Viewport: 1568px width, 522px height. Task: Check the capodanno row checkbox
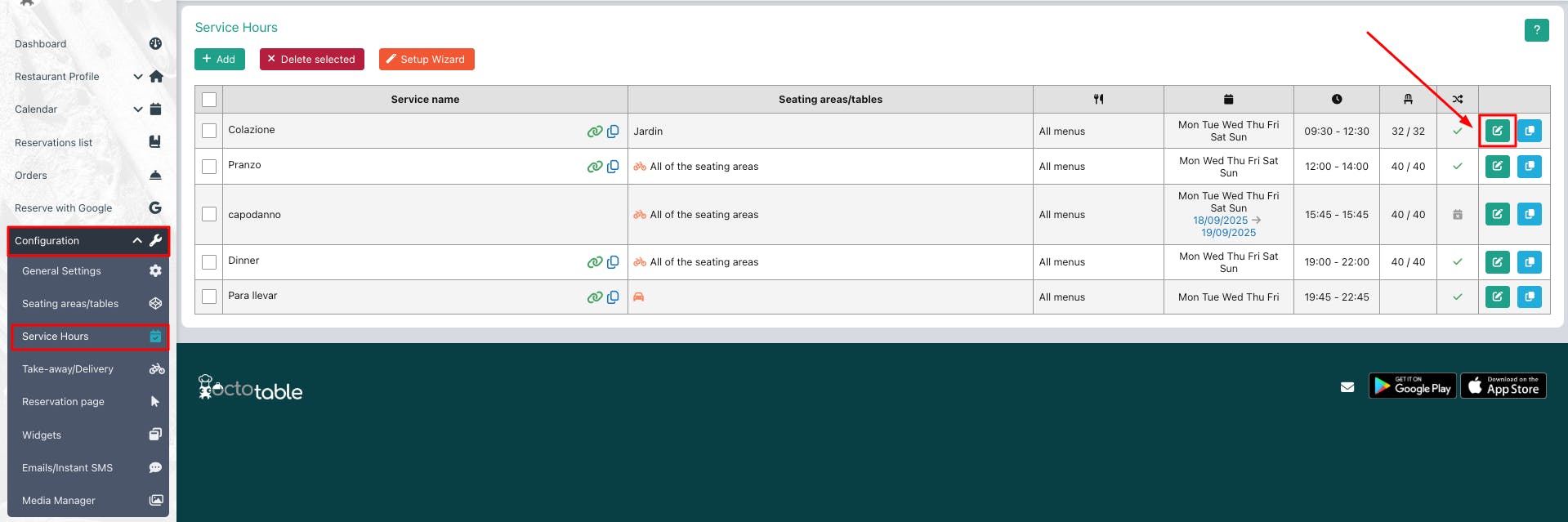tap(209, 214)
